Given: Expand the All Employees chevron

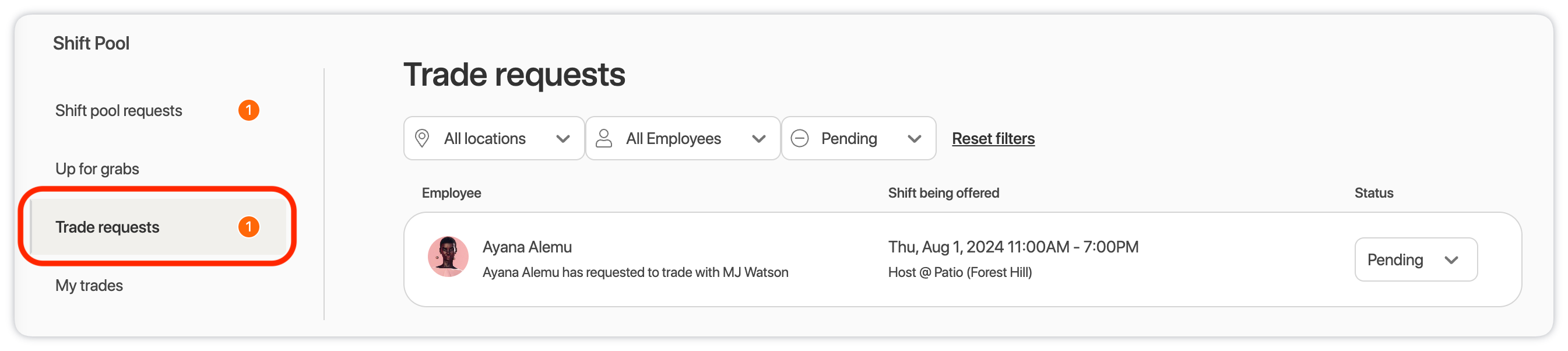Looking at the screenshot, I should pos(758,139).
